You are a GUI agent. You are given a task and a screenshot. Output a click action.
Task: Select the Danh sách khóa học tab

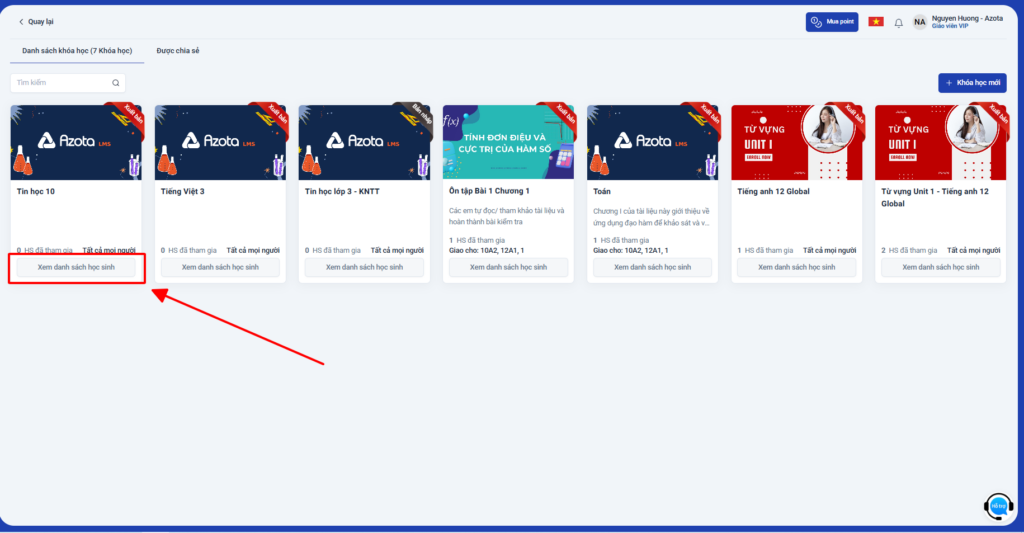(71, 50)
